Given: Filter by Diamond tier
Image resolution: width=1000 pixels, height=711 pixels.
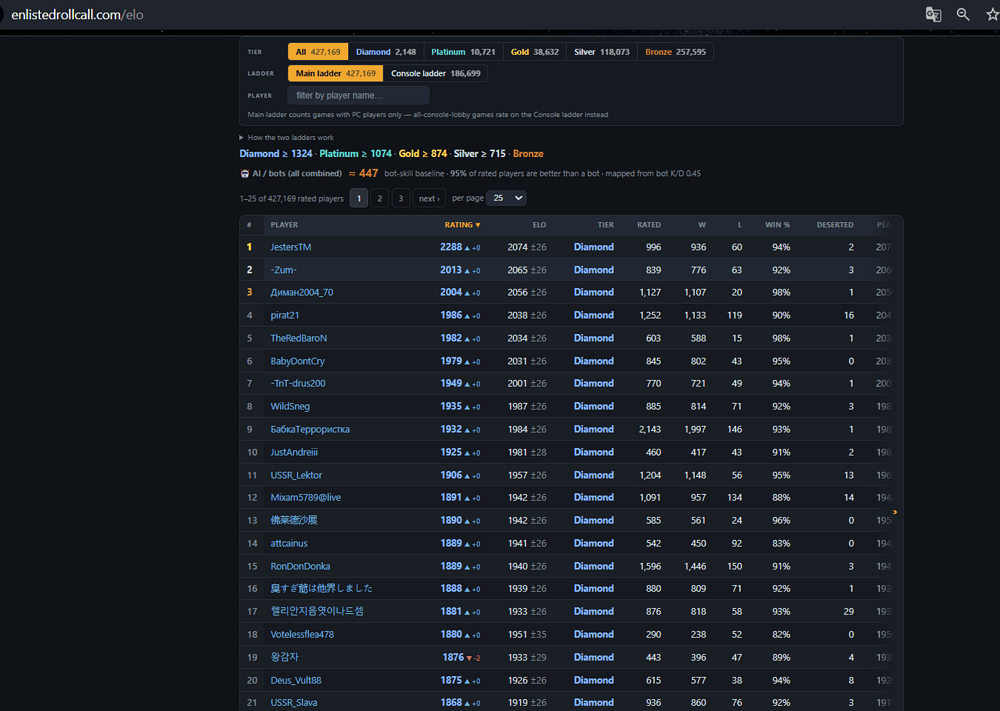Looking at the screenshot, I should click(385, 52).
